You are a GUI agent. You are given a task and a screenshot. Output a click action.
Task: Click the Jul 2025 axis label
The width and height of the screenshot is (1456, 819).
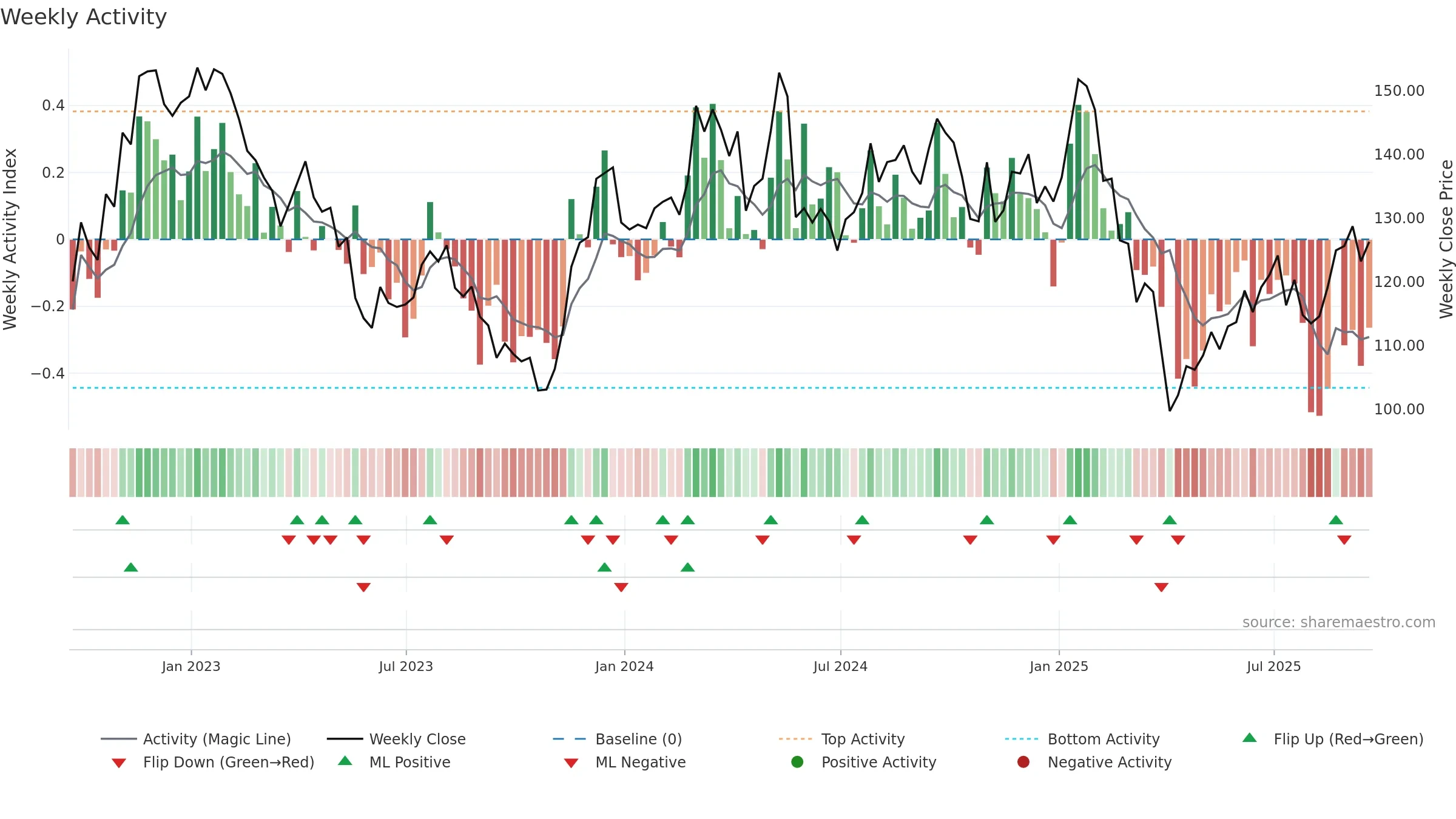point(1274,666)
